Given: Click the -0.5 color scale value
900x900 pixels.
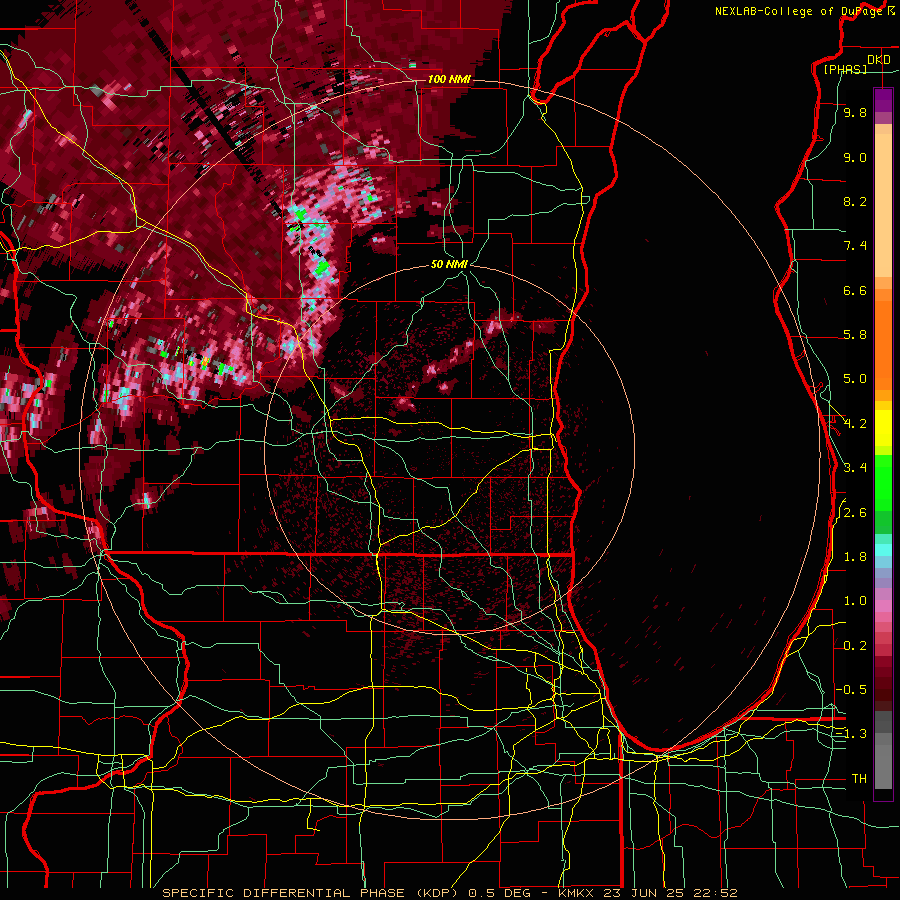Looking at the screenshot, I should [852, 689].
